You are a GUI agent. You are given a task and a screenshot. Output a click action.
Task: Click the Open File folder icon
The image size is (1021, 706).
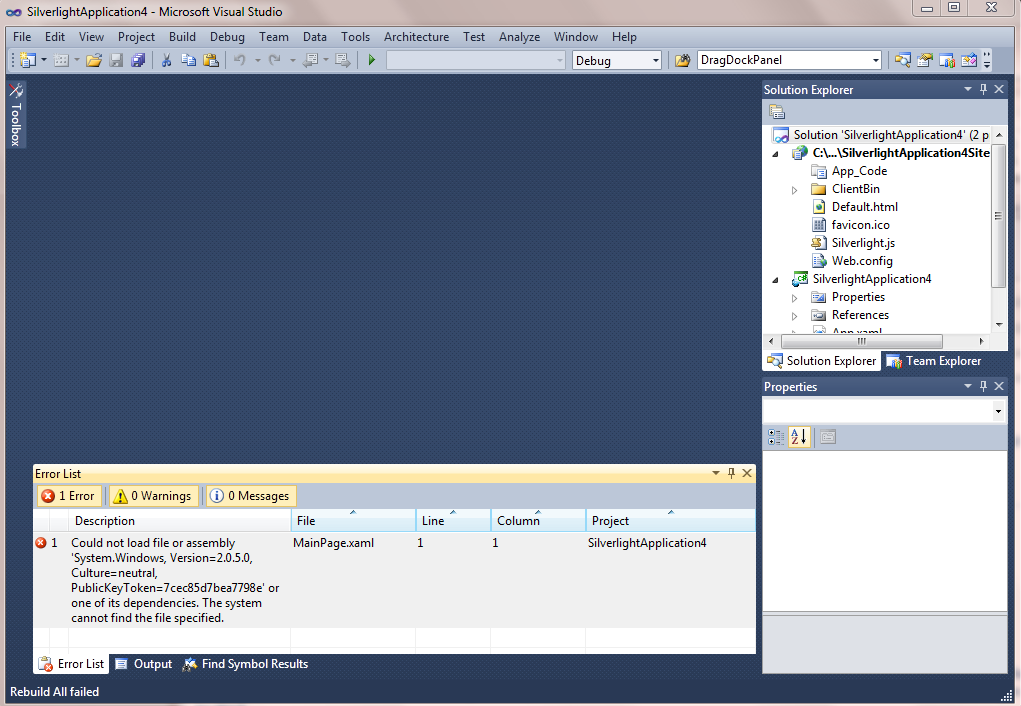(94, 61)
